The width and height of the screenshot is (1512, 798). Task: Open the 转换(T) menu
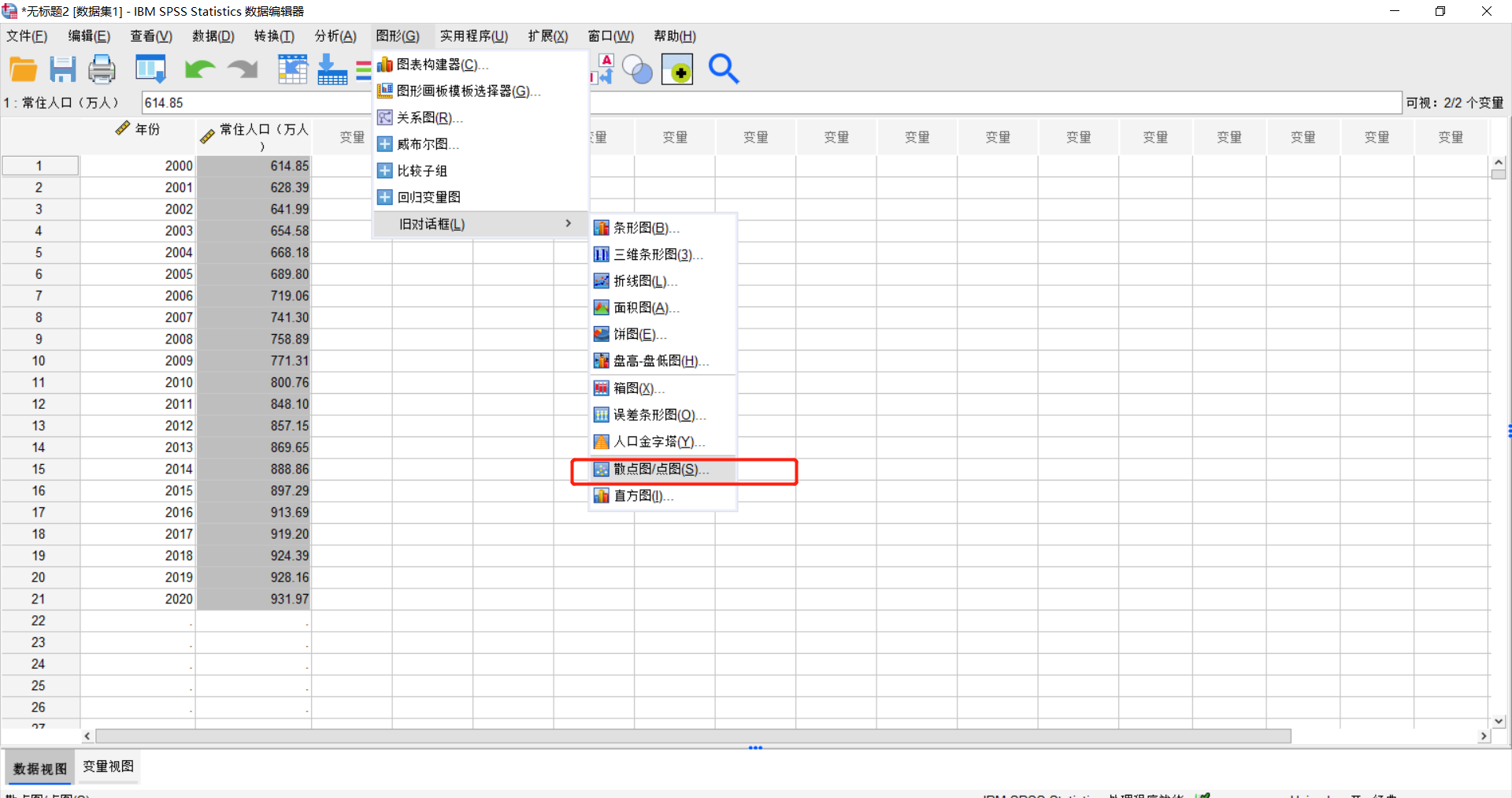pyautogui.click(x=274, y=36)
